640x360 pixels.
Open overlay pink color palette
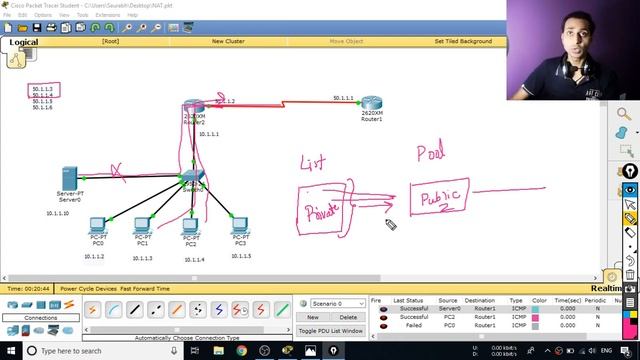(631, 328)
